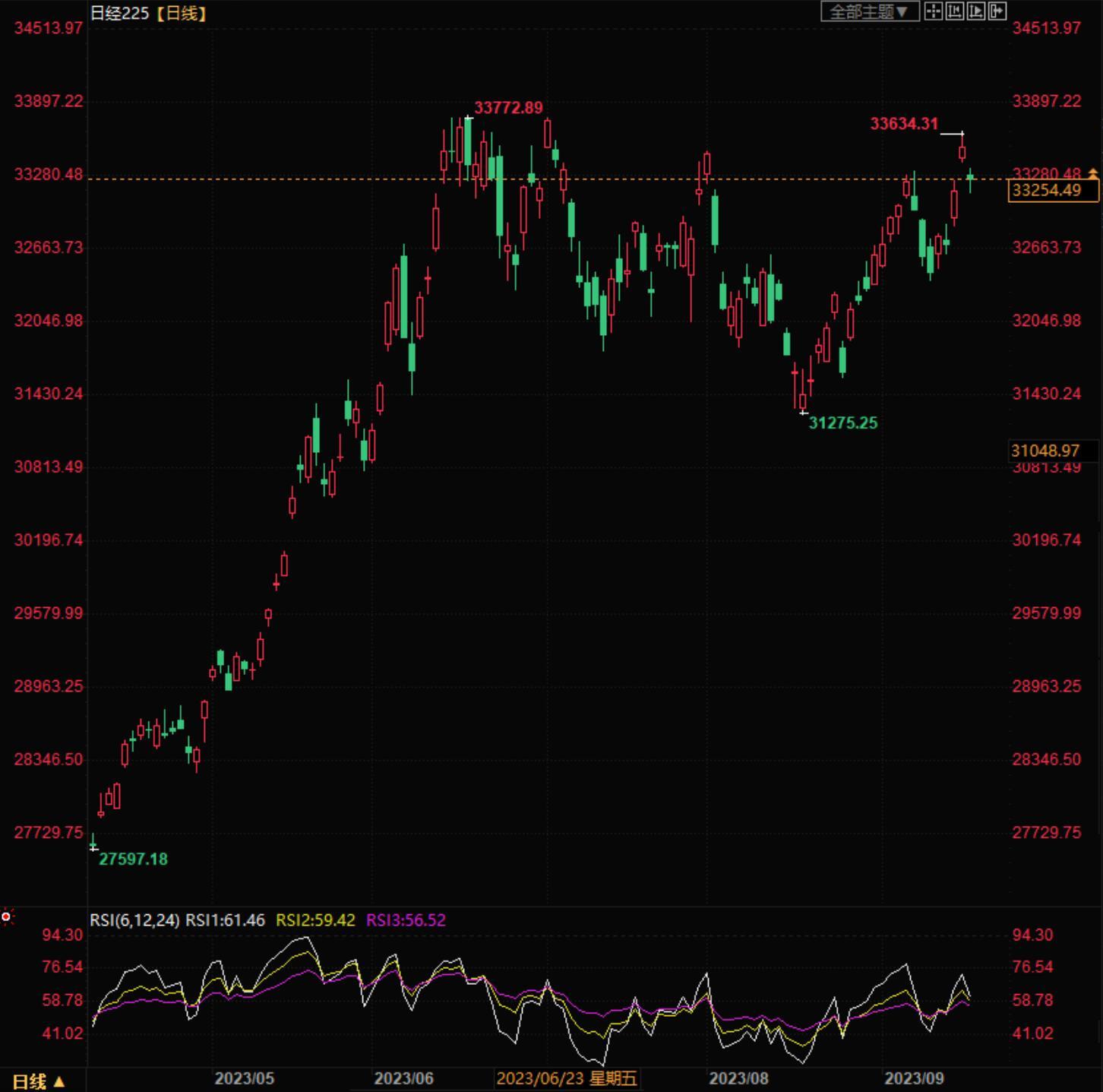Click the chart zoom-in axis icon
Viewport: 1103px width, 1092px height.
(x=955, y=11)
